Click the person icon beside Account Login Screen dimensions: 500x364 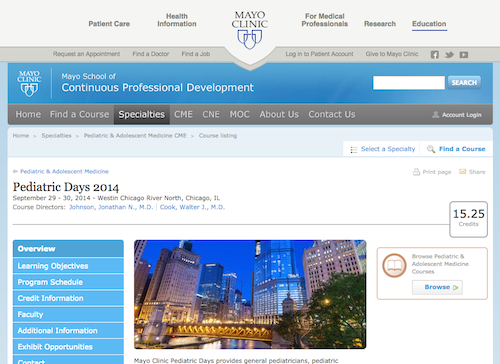435,115
